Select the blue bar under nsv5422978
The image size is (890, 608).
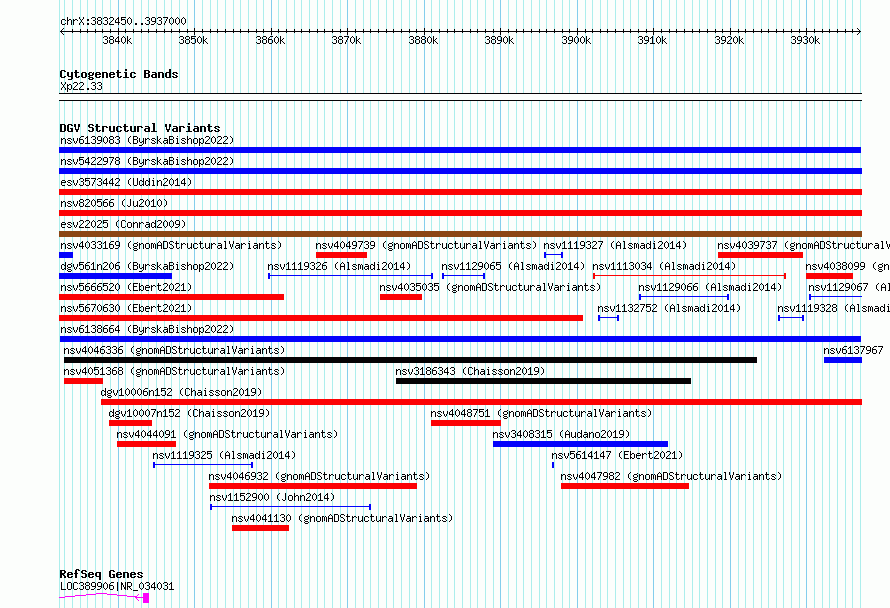pyautogui.click(x=460, y=171)
